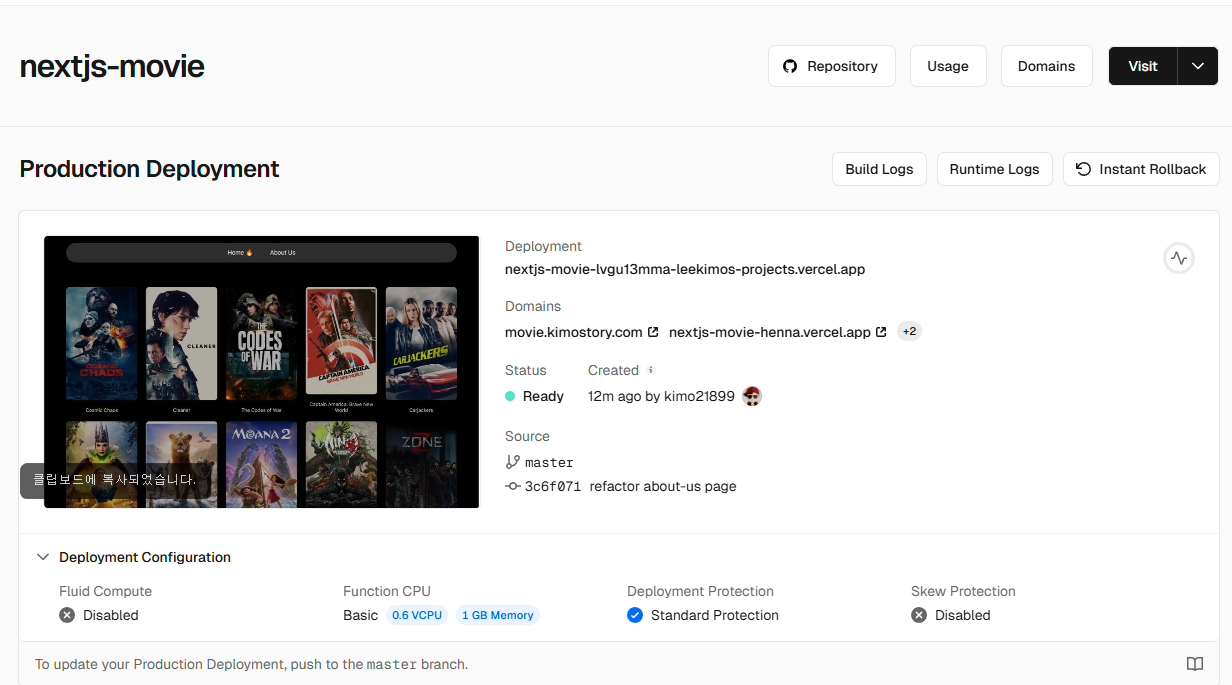1232x685 pixels.
Task: Click Standard Protection checkmark icon
Action: [x=635, y=615]
